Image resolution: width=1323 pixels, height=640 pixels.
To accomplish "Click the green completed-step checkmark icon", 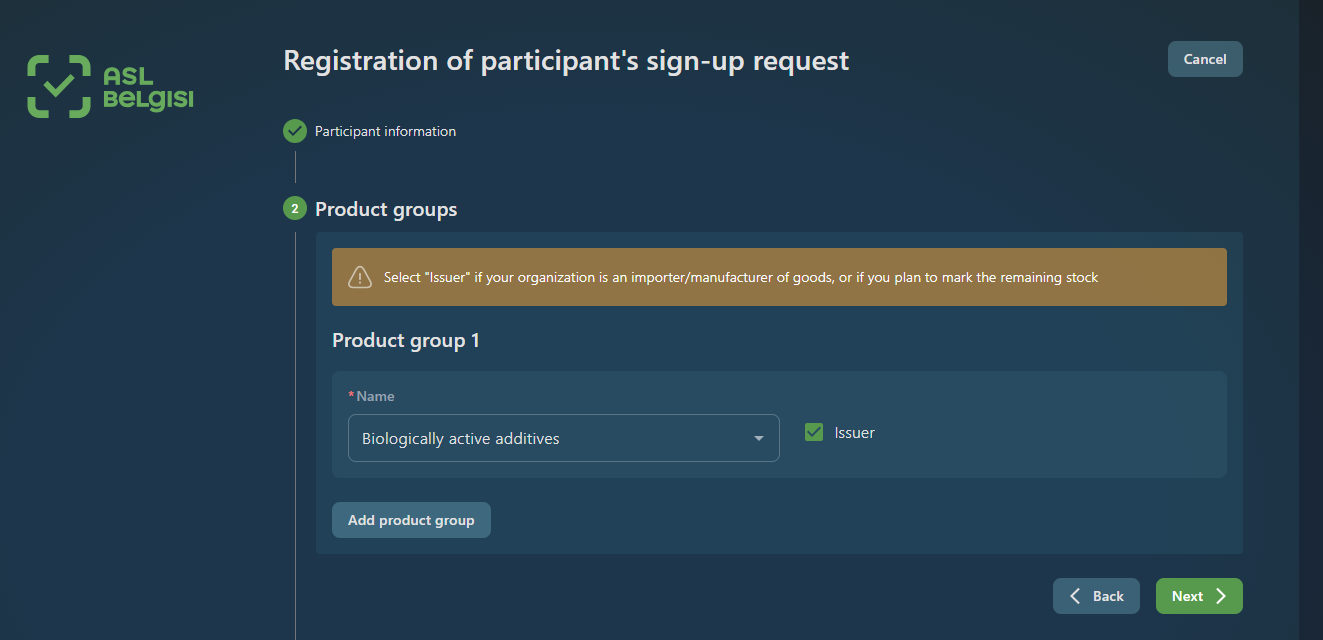I will click(295, 131).
